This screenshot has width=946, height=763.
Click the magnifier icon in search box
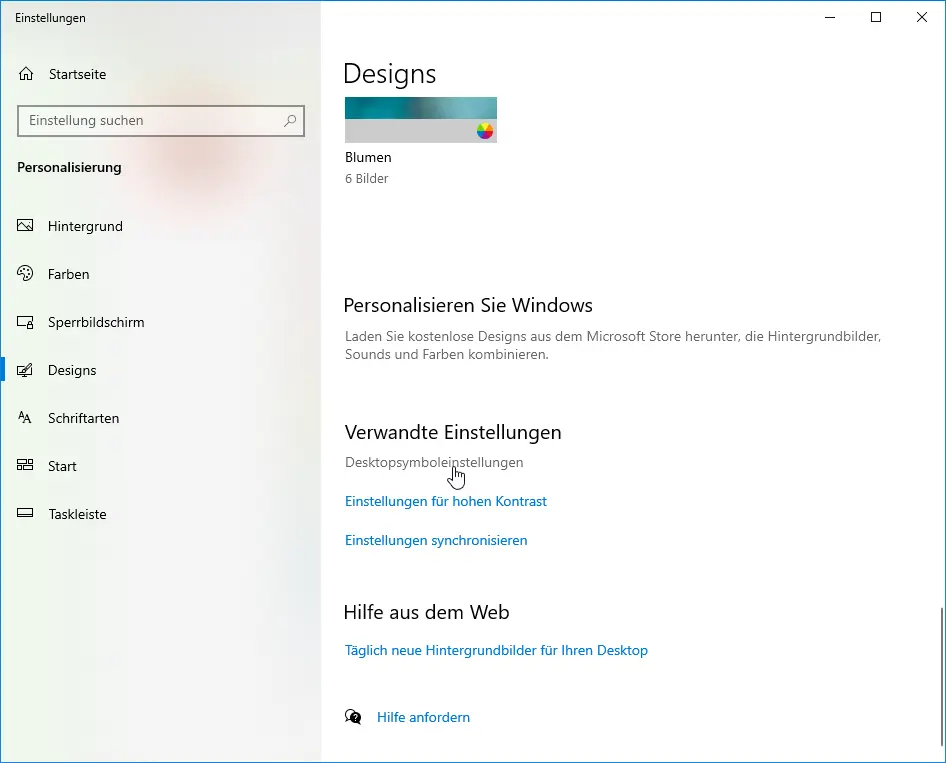(290, 121)
